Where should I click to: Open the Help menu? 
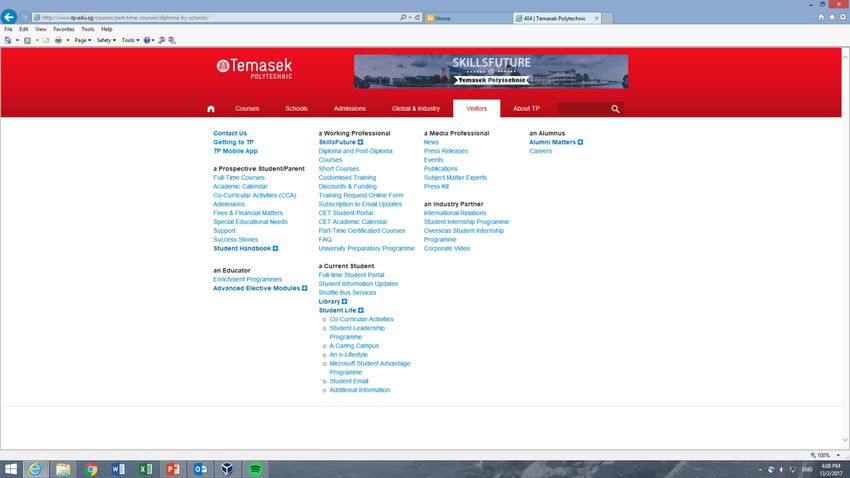point(107,29)
